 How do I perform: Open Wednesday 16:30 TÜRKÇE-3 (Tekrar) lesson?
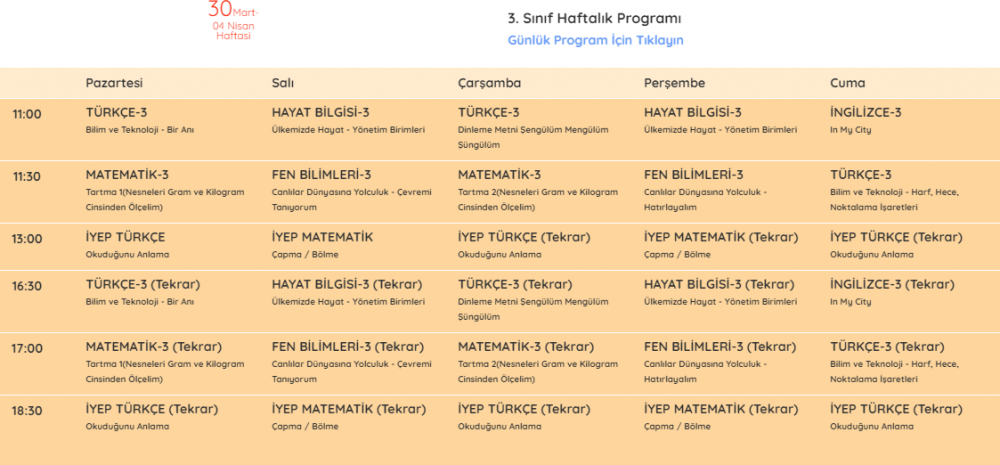(x=515, y=285)
